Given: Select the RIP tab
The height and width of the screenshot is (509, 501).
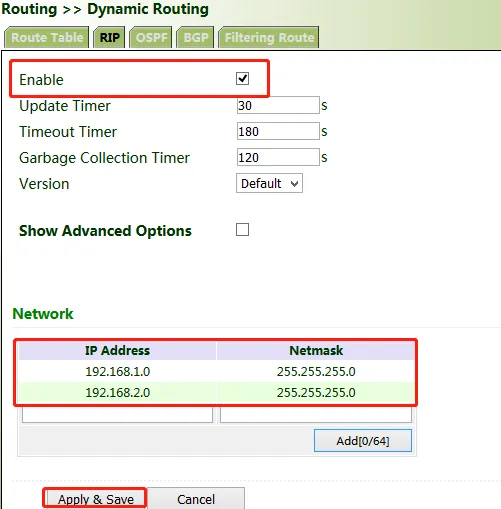Looking at the screenshot, I should pos(109,37).
